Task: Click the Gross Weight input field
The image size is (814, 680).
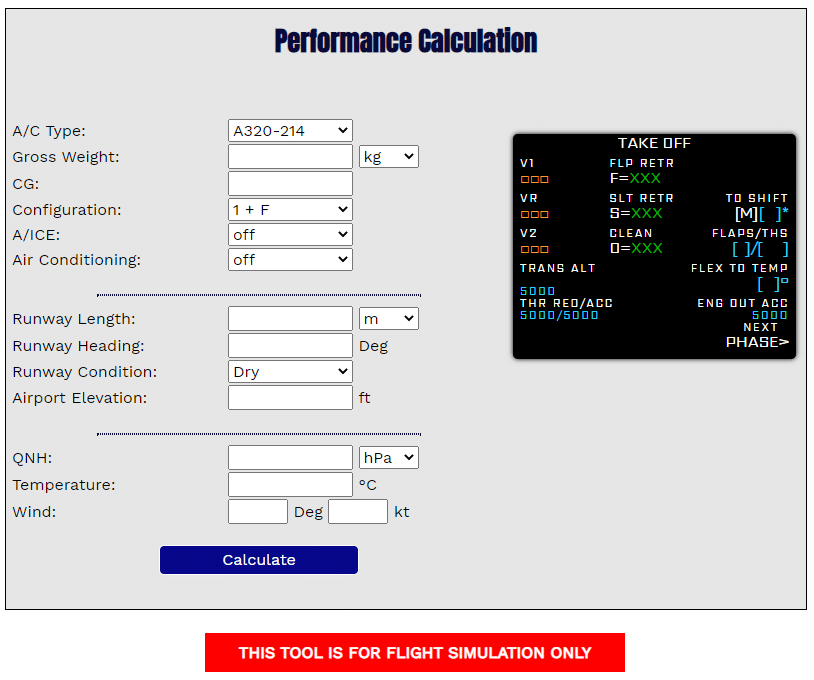Action: [x=290, y=157]
